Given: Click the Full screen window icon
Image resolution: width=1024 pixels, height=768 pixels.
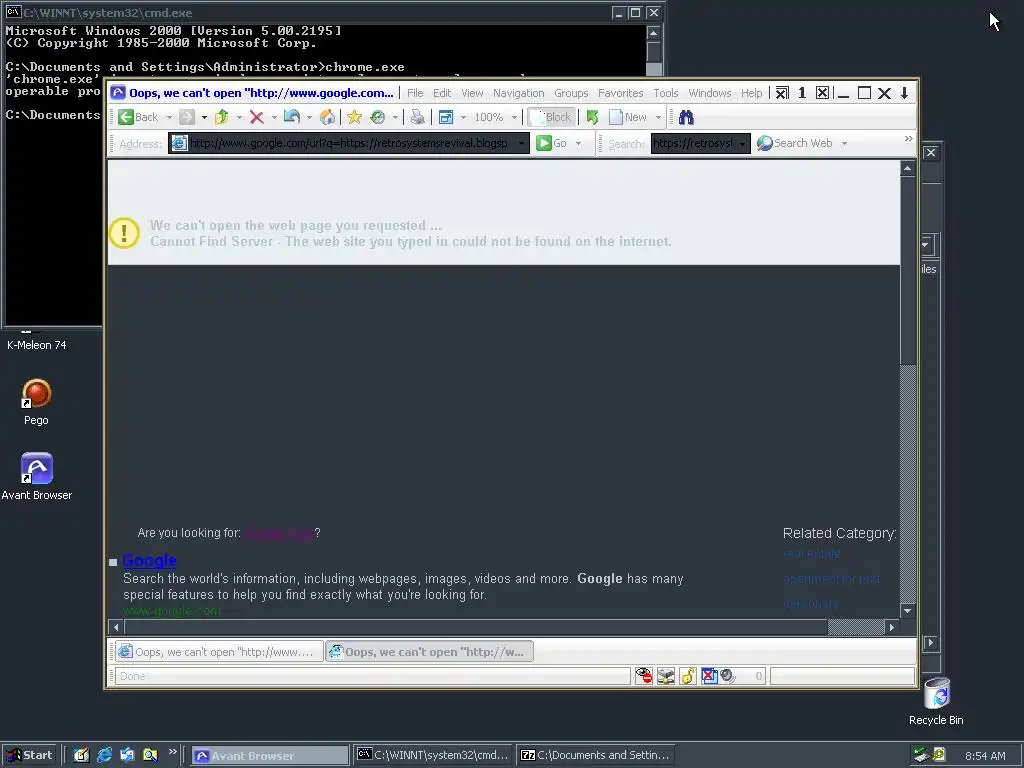Looking at the screenshot, I should 446,118.
